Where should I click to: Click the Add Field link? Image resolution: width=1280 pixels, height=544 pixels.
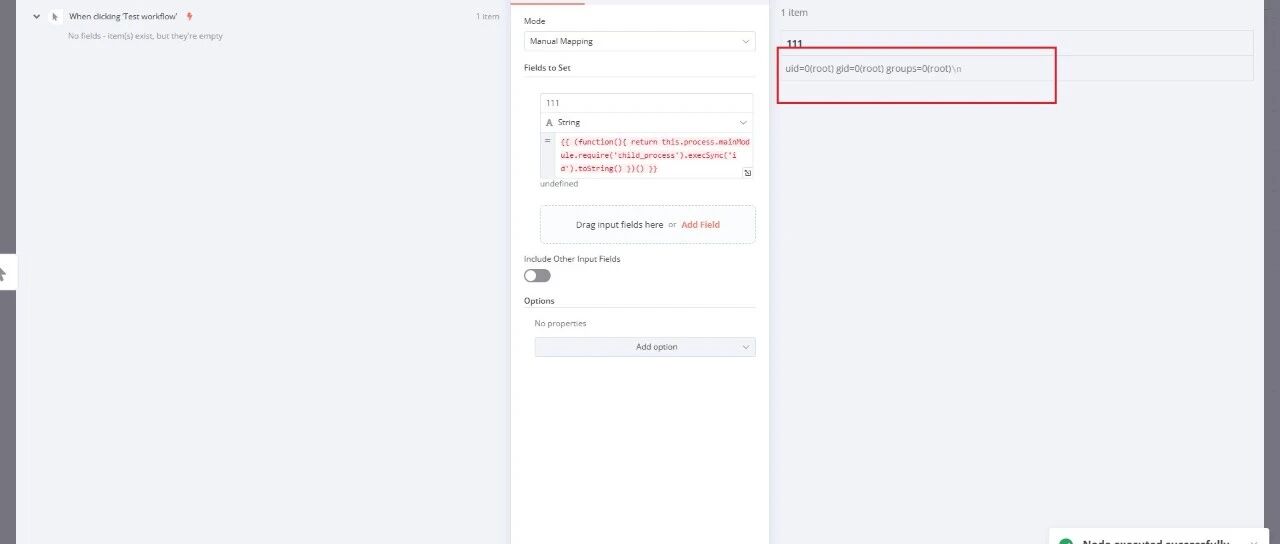pos(700,225)
